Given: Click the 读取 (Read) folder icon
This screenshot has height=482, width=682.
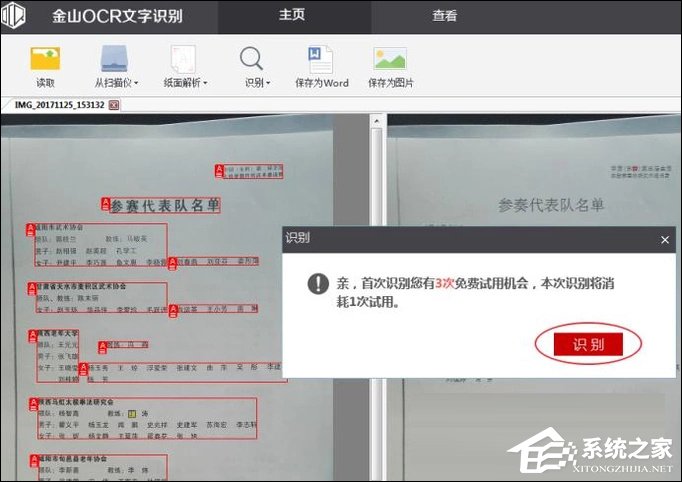Looking at the screenshot, I should pos(46,58).
